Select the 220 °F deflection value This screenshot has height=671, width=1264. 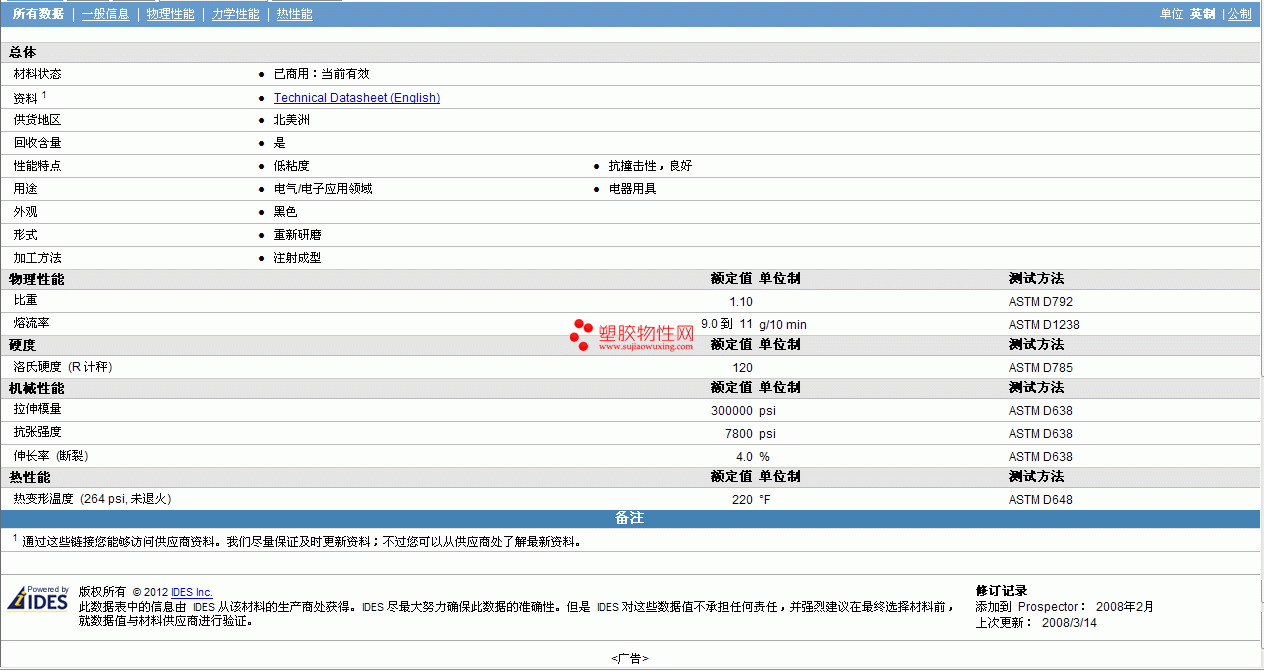(751, 500)
